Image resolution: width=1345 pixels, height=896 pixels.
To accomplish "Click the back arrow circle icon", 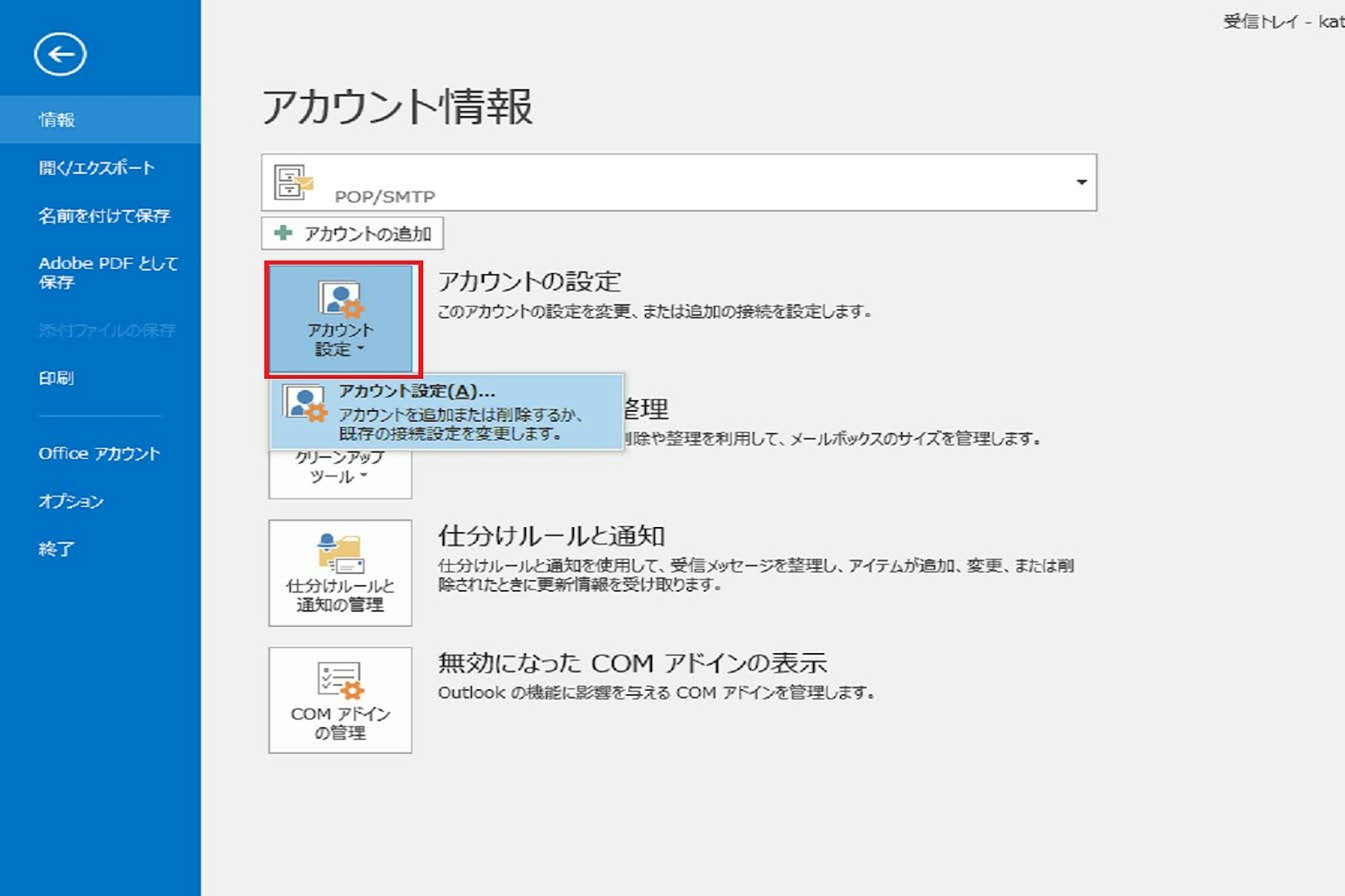I will (60, 54).
